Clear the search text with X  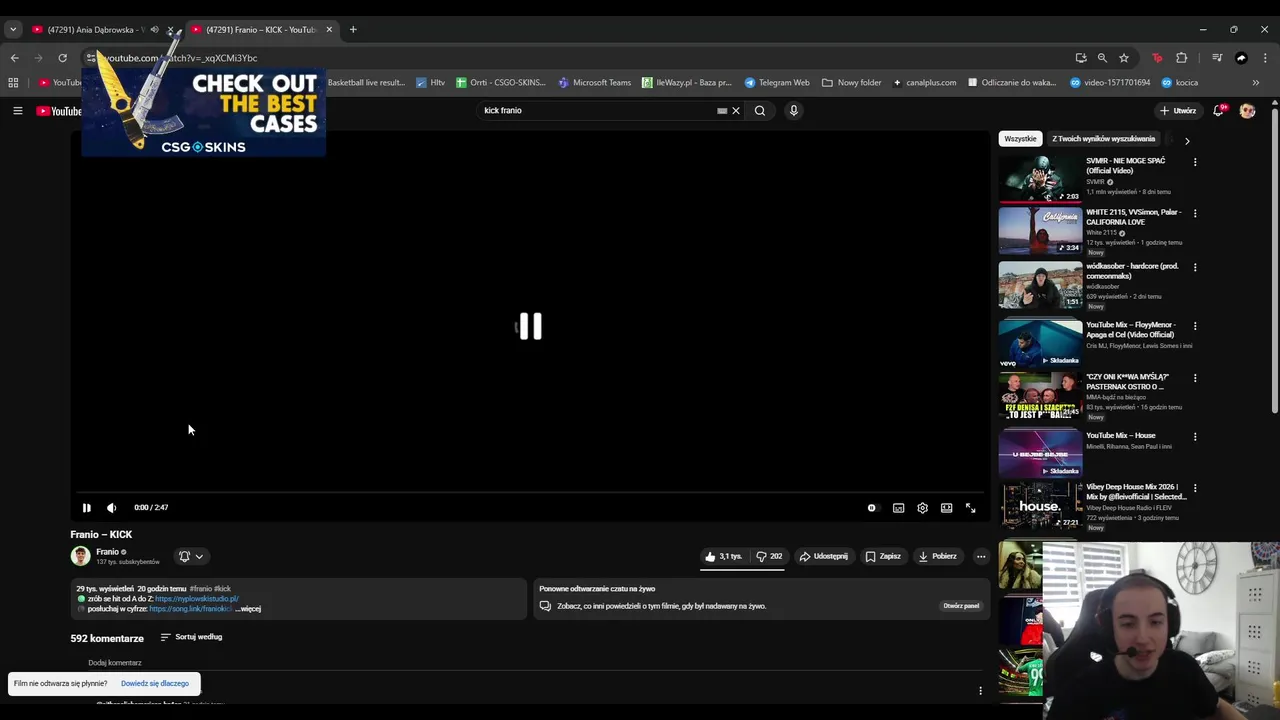tap(736, 111)
